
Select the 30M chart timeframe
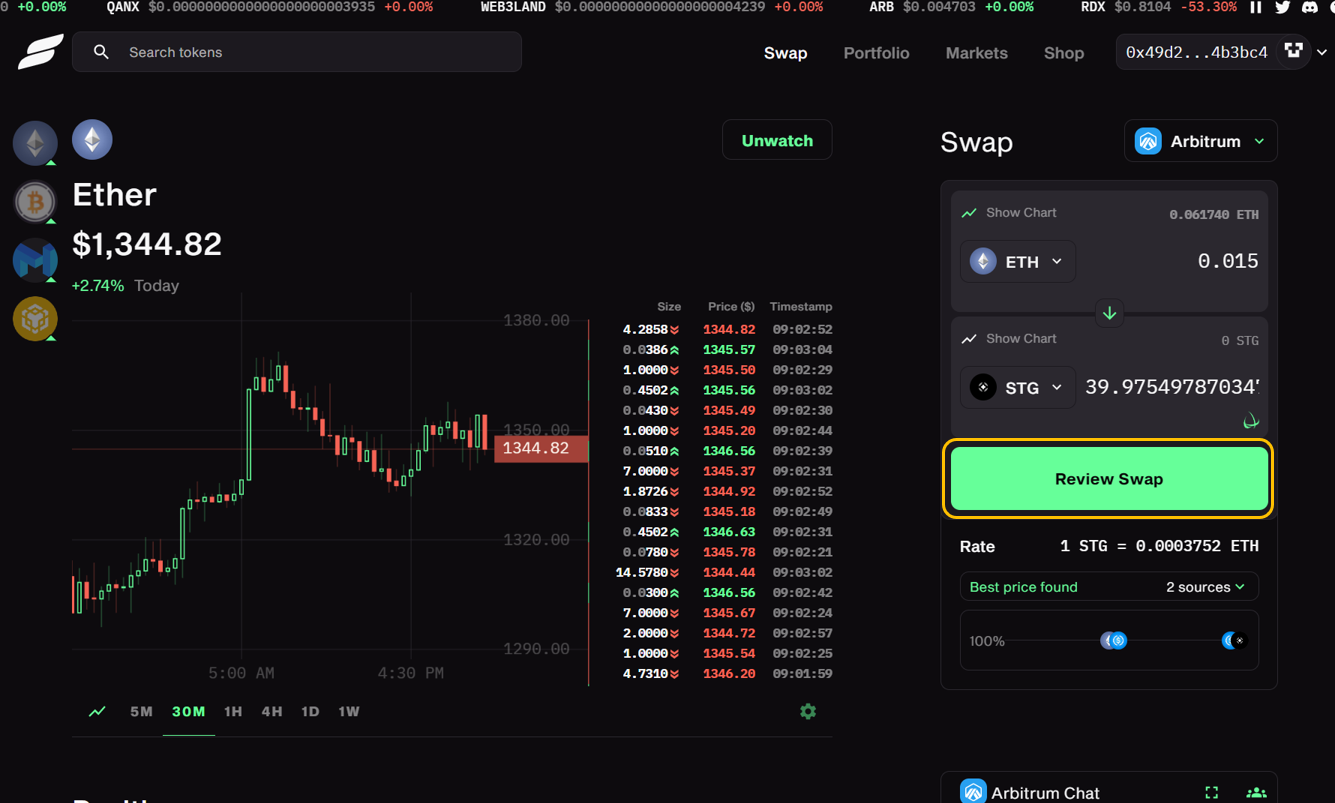coord(188,712)
